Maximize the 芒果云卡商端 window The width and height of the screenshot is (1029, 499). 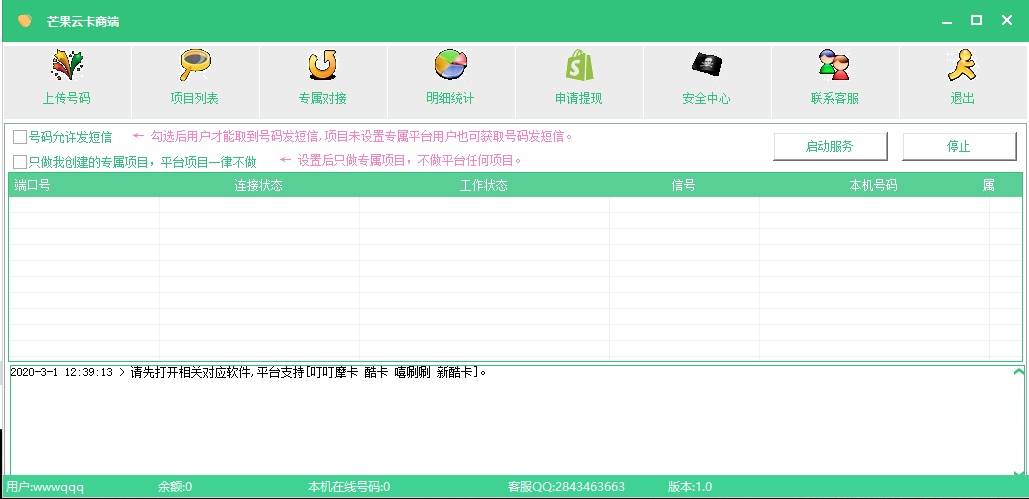976,20
